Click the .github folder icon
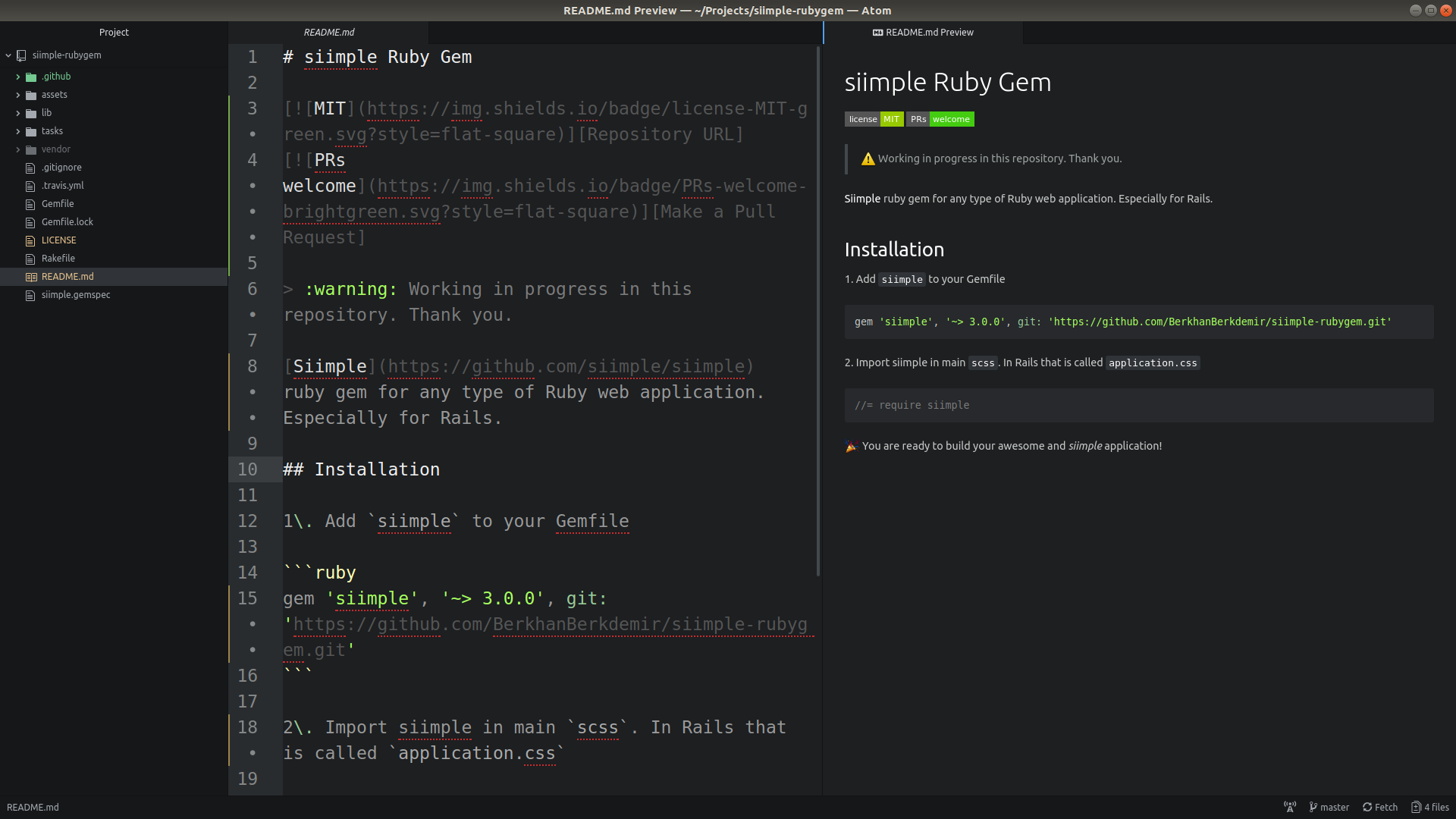 pos(31,77)
